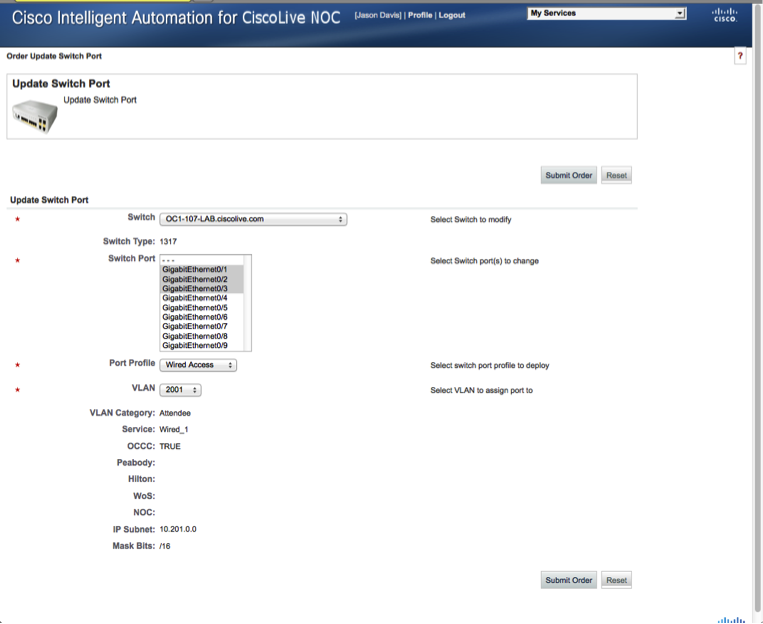This screenshot has height=624, width=763.
Task: Open the My Services dropdown
Action: (x=607, y=14)
